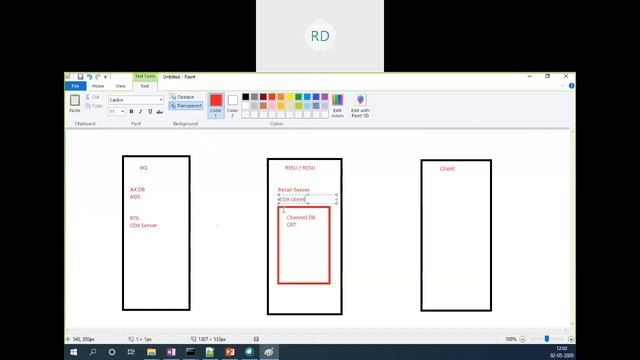The height and width of the screenshot is (360, 640).
Task: Select the Color 1 button
Action: click(216, 105)
